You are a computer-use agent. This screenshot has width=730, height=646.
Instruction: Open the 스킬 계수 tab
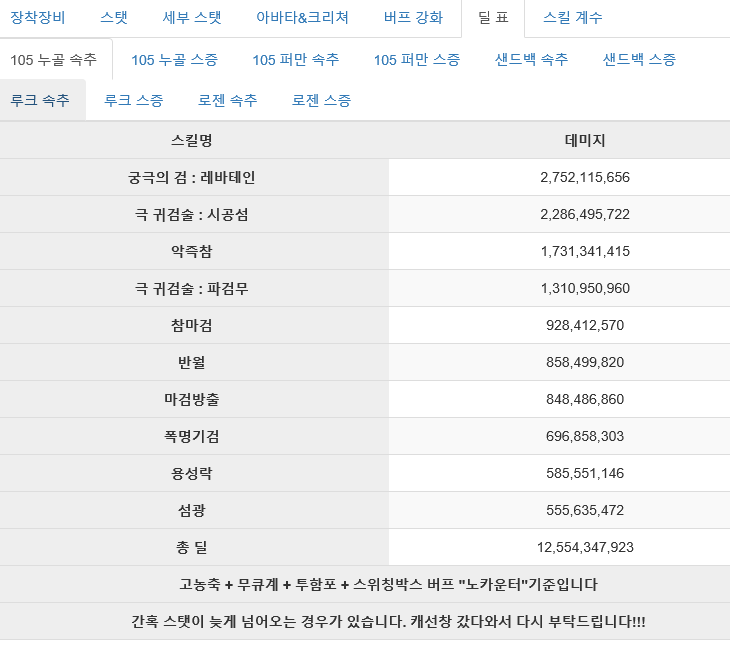click(x=573, y=18)
